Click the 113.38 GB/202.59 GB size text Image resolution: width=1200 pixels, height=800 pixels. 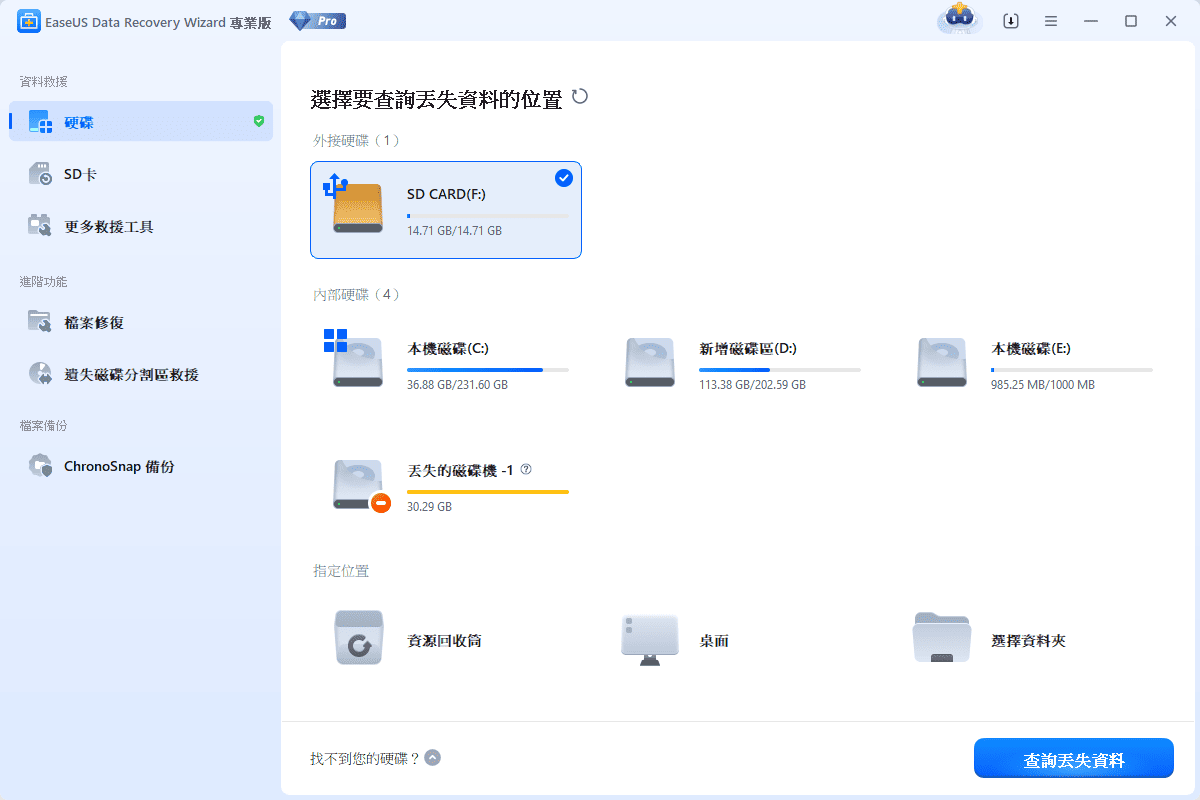click(752, 385)
